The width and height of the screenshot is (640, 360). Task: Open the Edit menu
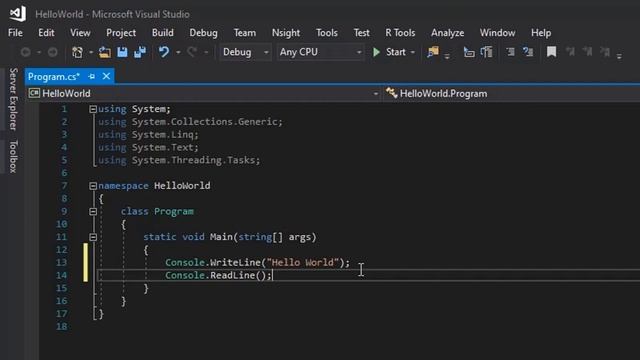pos(46,33)
